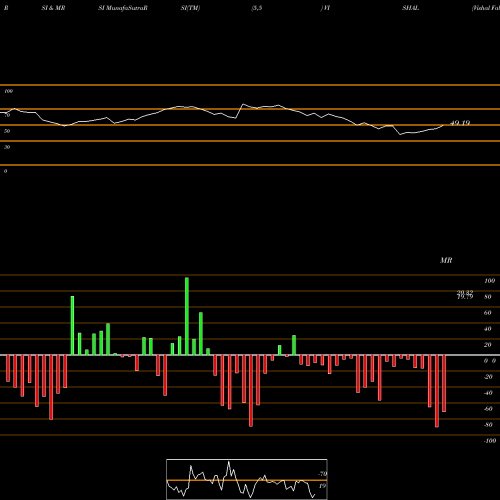The height and width of the screenshot is (500, 500).
Task: Click the MR axis label -60
Action: point(488,409)
